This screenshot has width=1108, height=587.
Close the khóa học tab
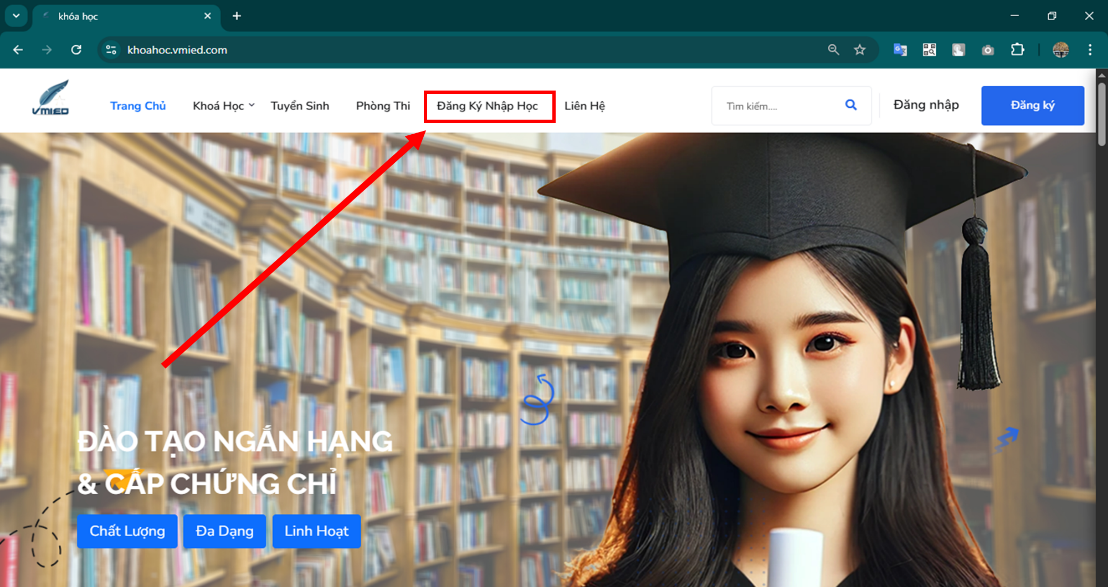208,16
